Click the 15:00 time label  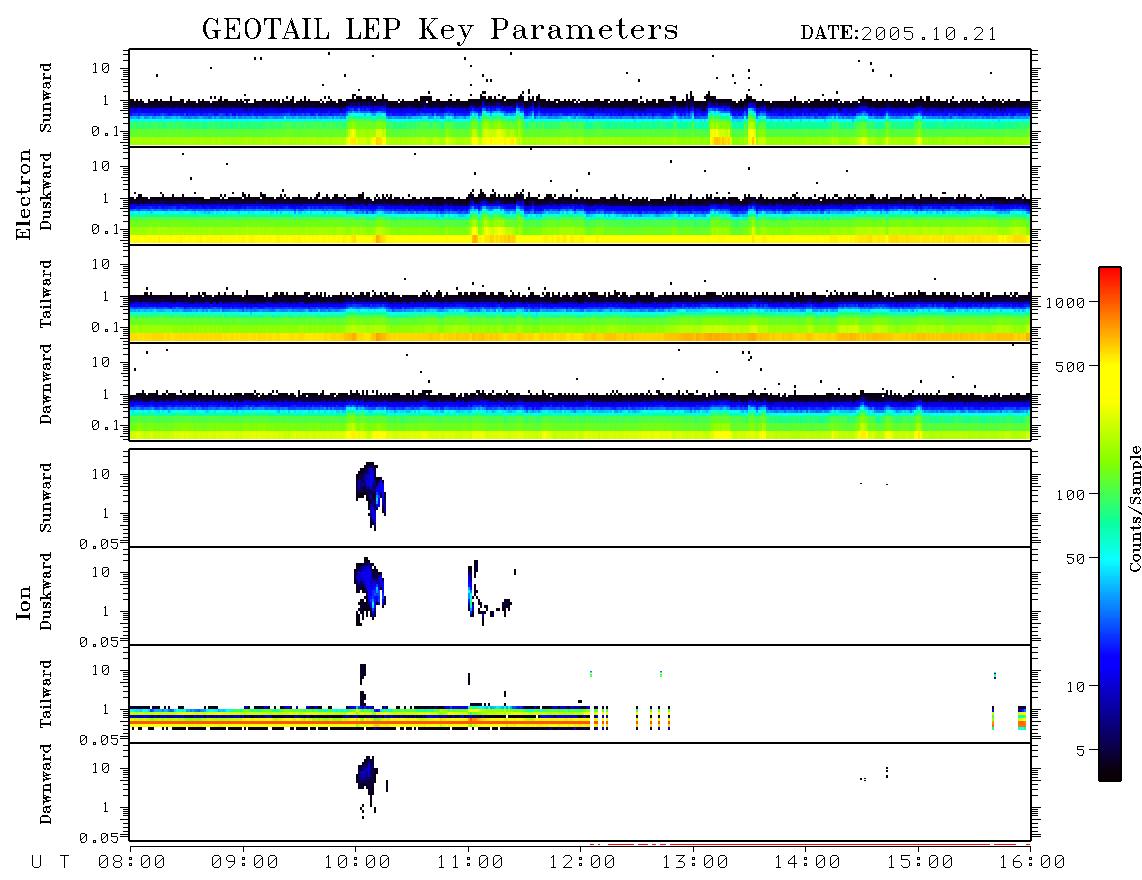(x=920, y=862)
